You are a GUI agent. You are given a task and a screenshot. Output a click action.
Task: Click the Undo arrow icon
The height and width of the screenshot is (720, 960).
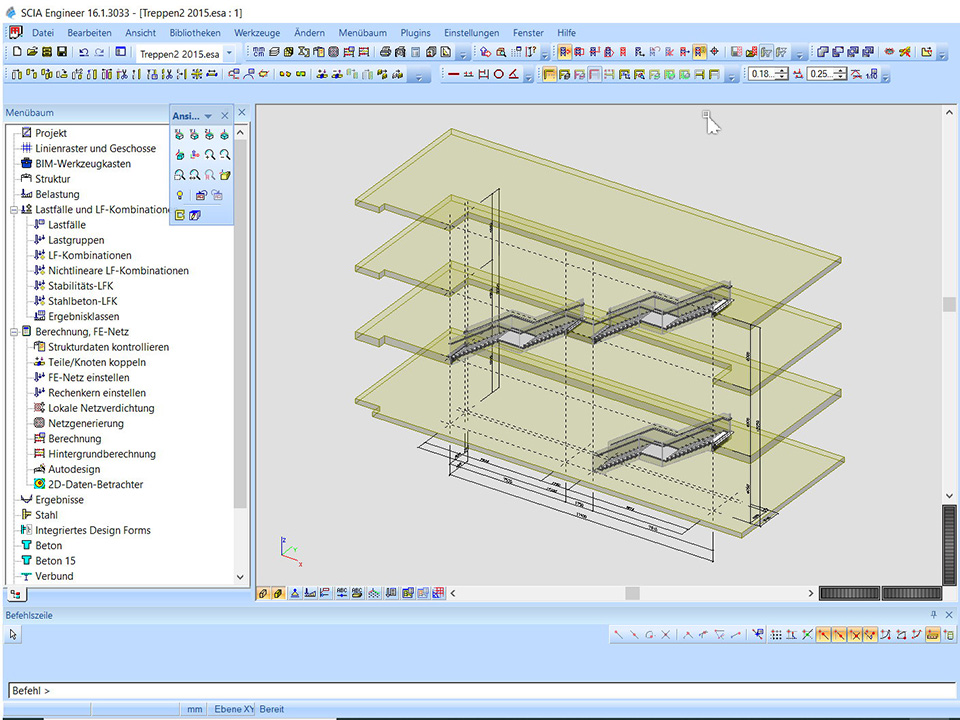83,52
